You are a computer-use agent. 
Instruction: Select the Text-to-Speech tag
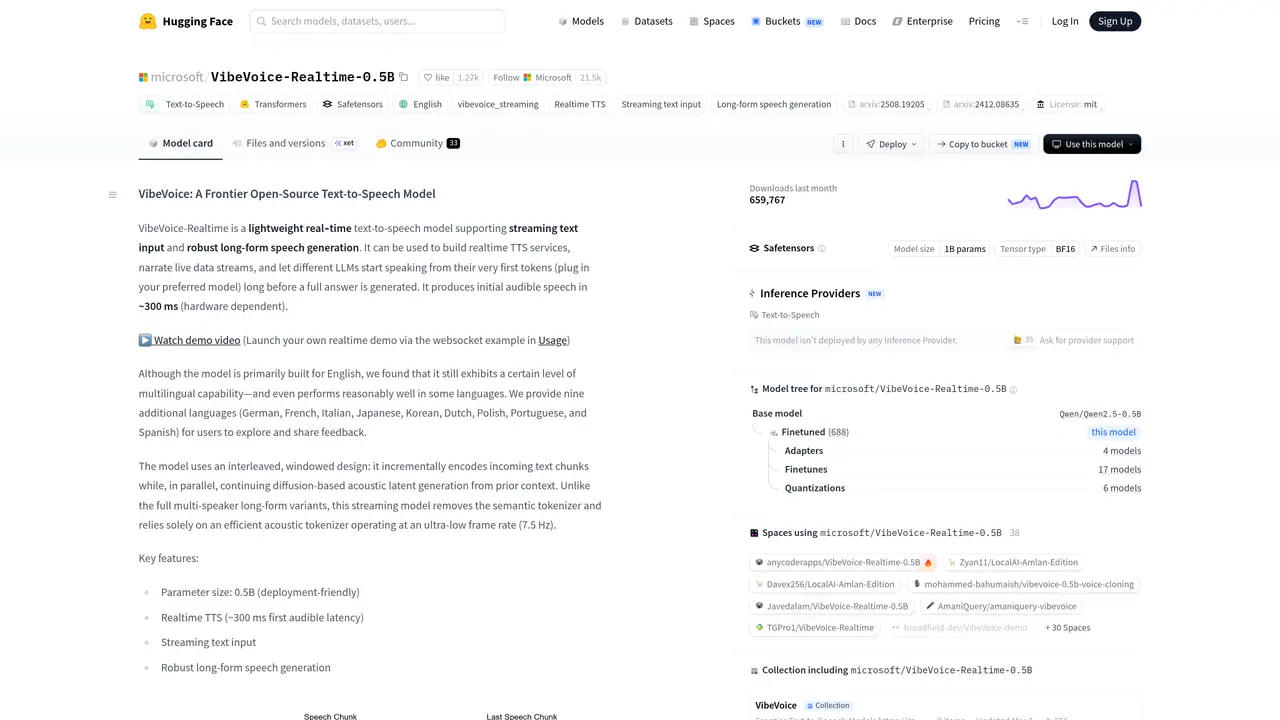pyautogui.click(x=185, y=104)
